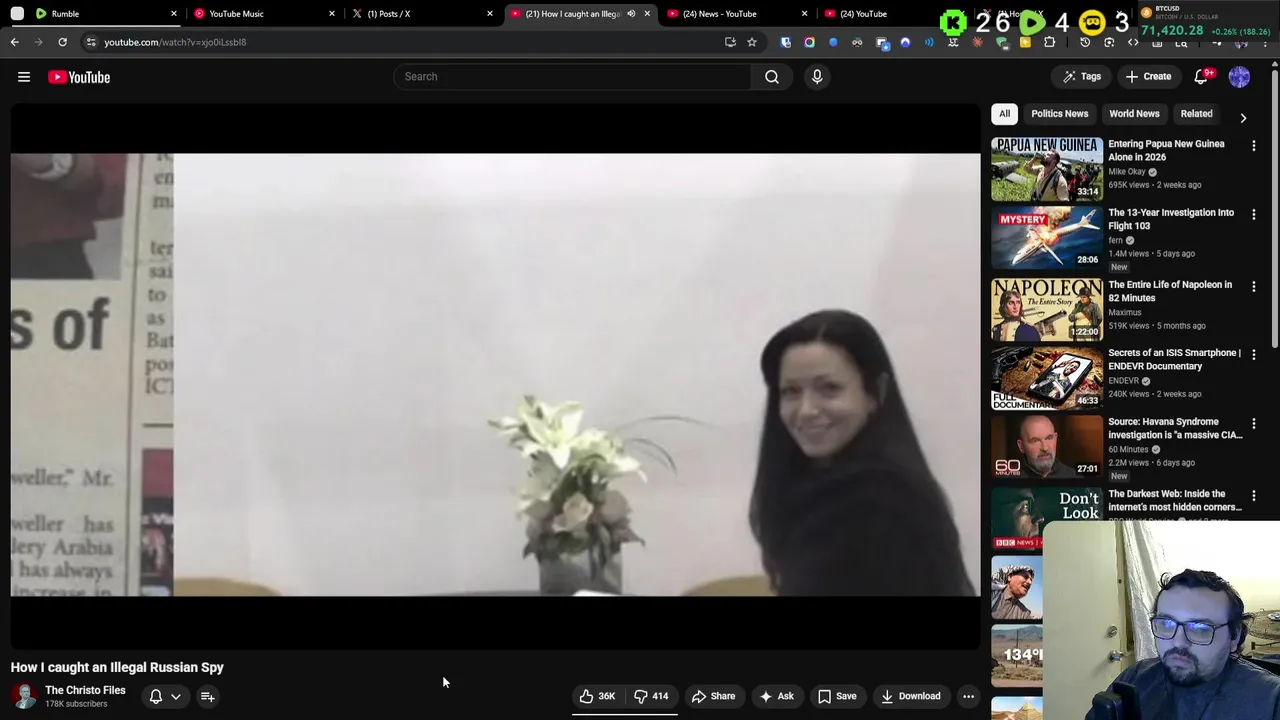Open options for Havana Syndrome video
The width and height of the screenshot is (1280, 720).
click(1254, 424)
